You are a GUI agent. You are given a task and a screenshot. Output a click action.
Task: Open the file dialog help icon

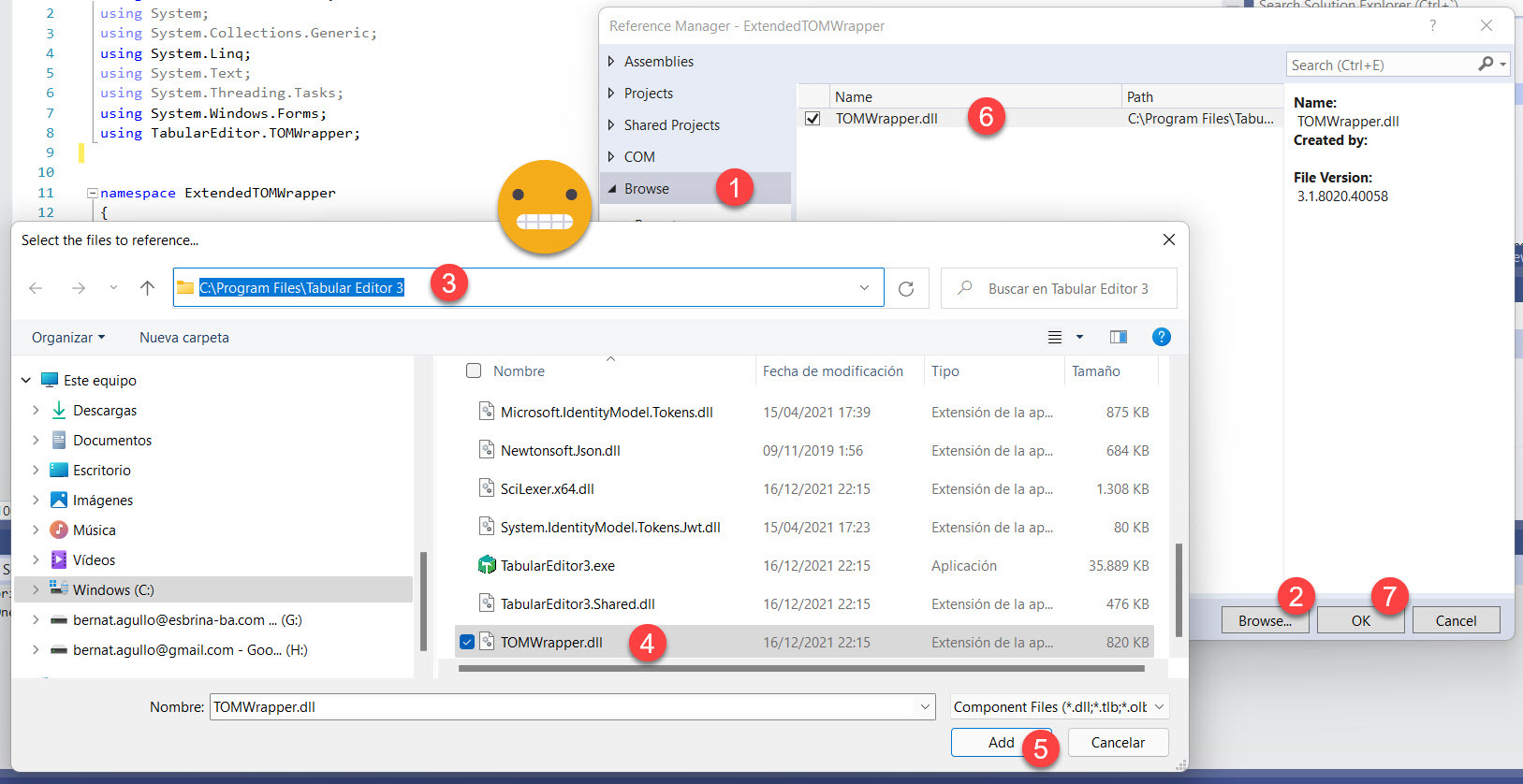(1161, 338)
